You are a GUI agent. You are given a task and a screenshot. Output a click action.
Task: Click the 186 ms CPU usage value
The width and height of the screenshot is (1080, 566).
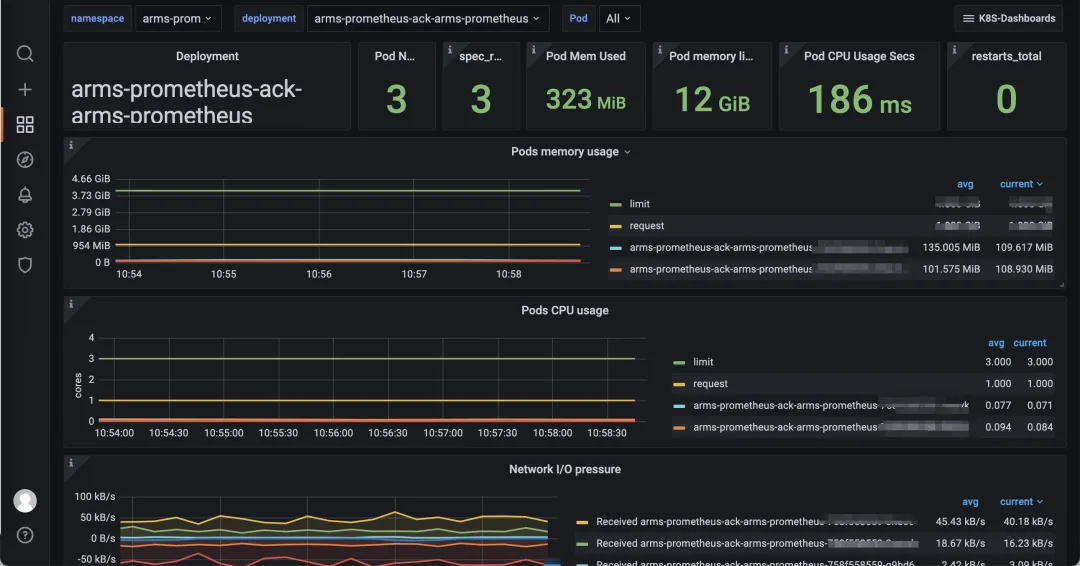coord(860,101)
